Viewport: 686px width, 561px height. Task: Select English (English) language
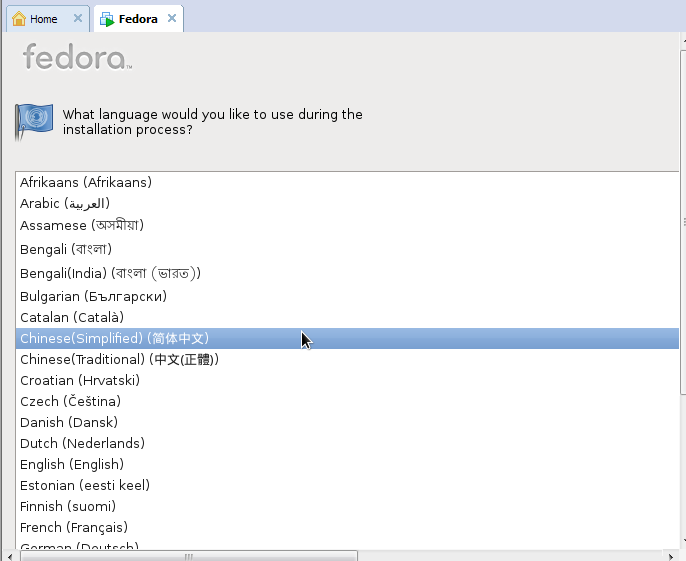click(347, 464)
